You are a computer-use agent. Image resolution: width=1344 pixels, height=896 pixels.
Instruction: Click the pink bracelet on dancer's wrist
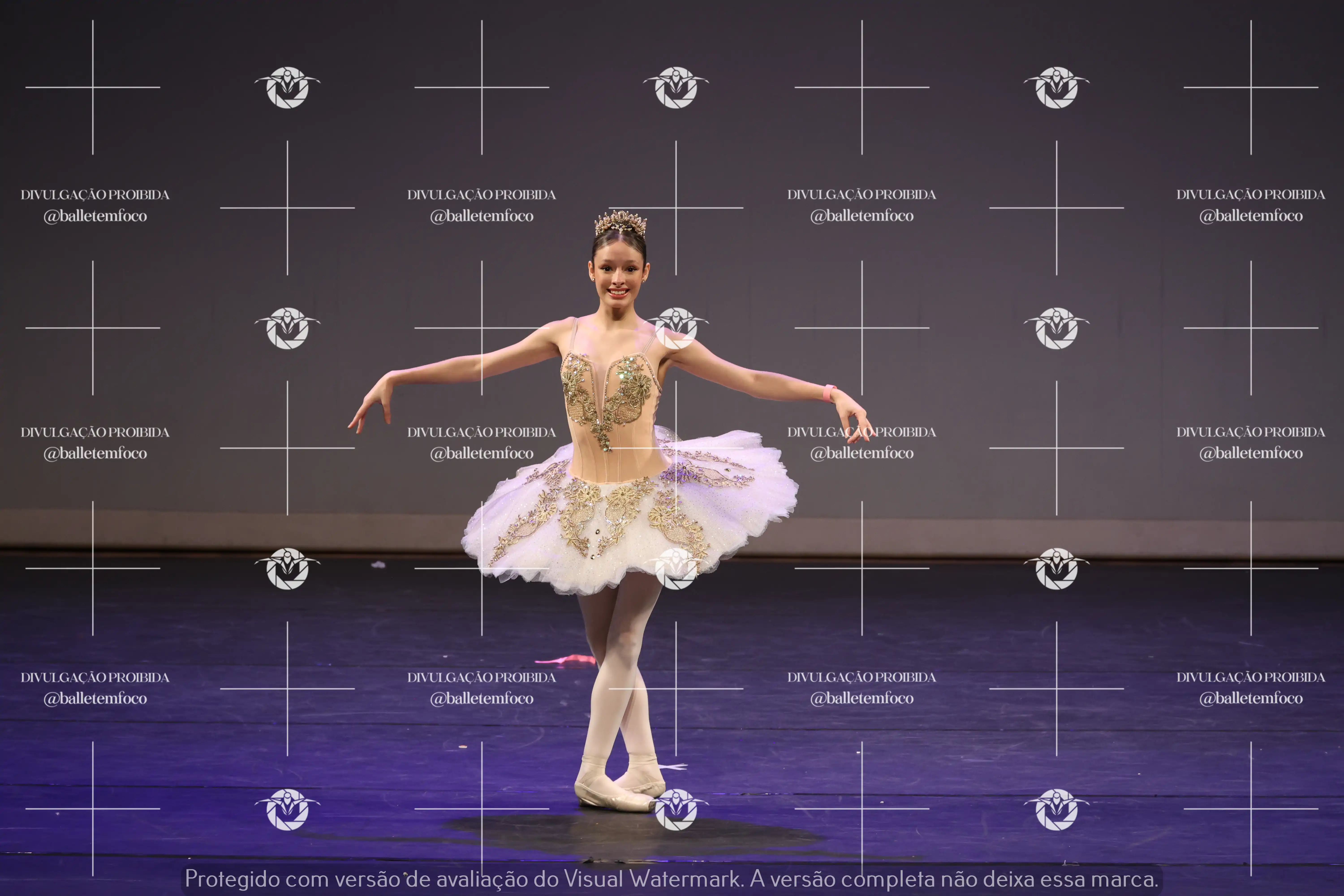point(829,393)
